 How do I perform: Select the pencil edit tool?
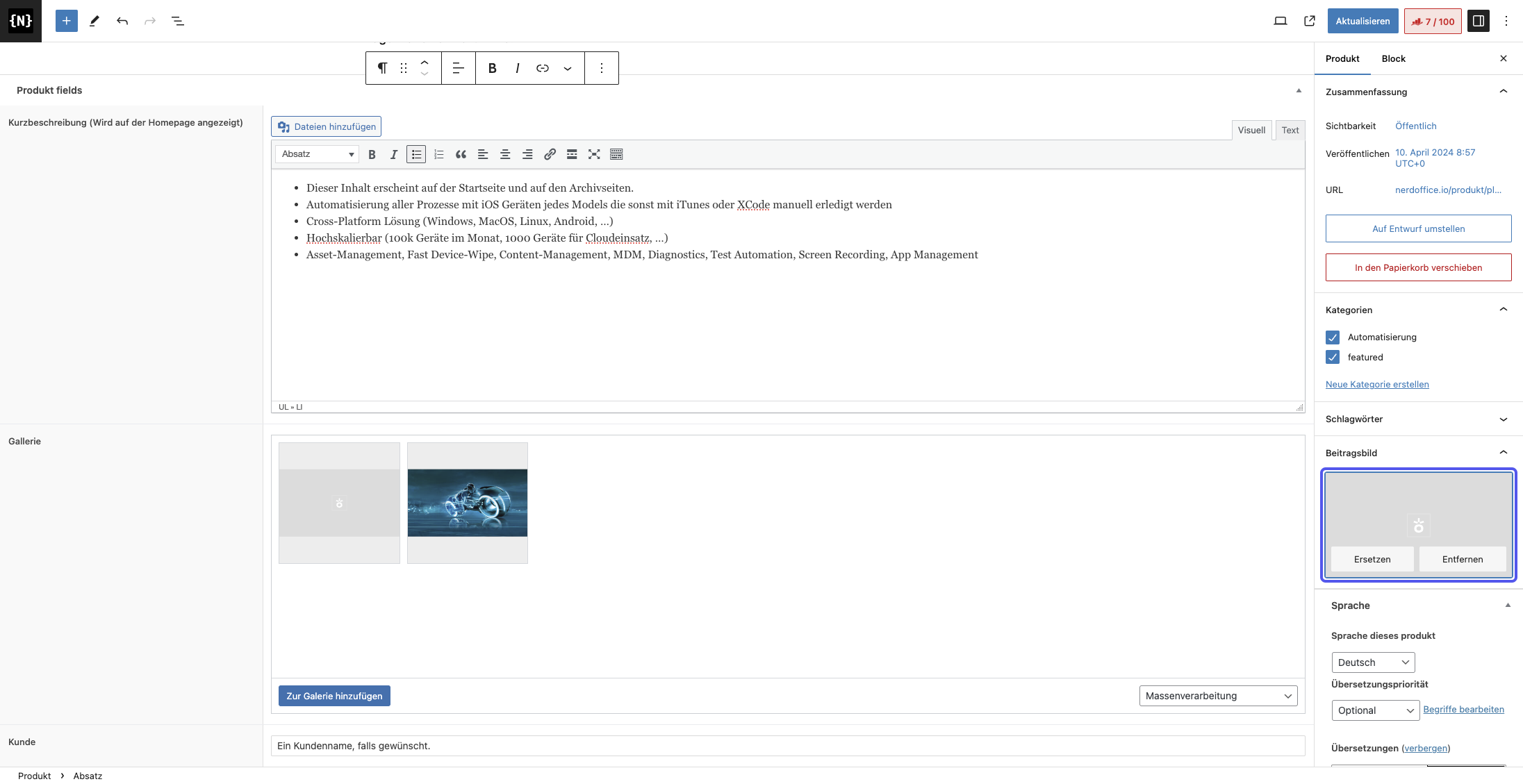point(94,21)
